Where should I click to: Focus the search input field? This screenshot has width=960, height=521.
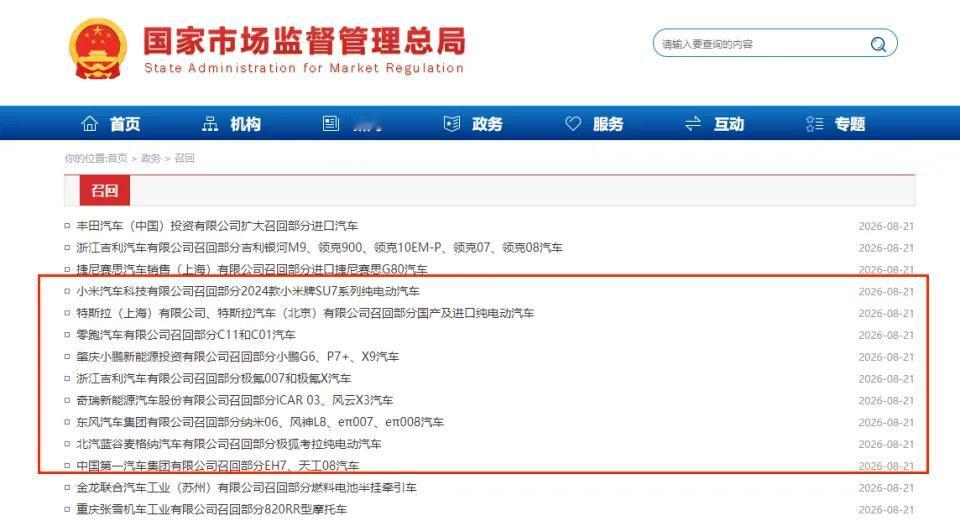[x=762, y=44]
